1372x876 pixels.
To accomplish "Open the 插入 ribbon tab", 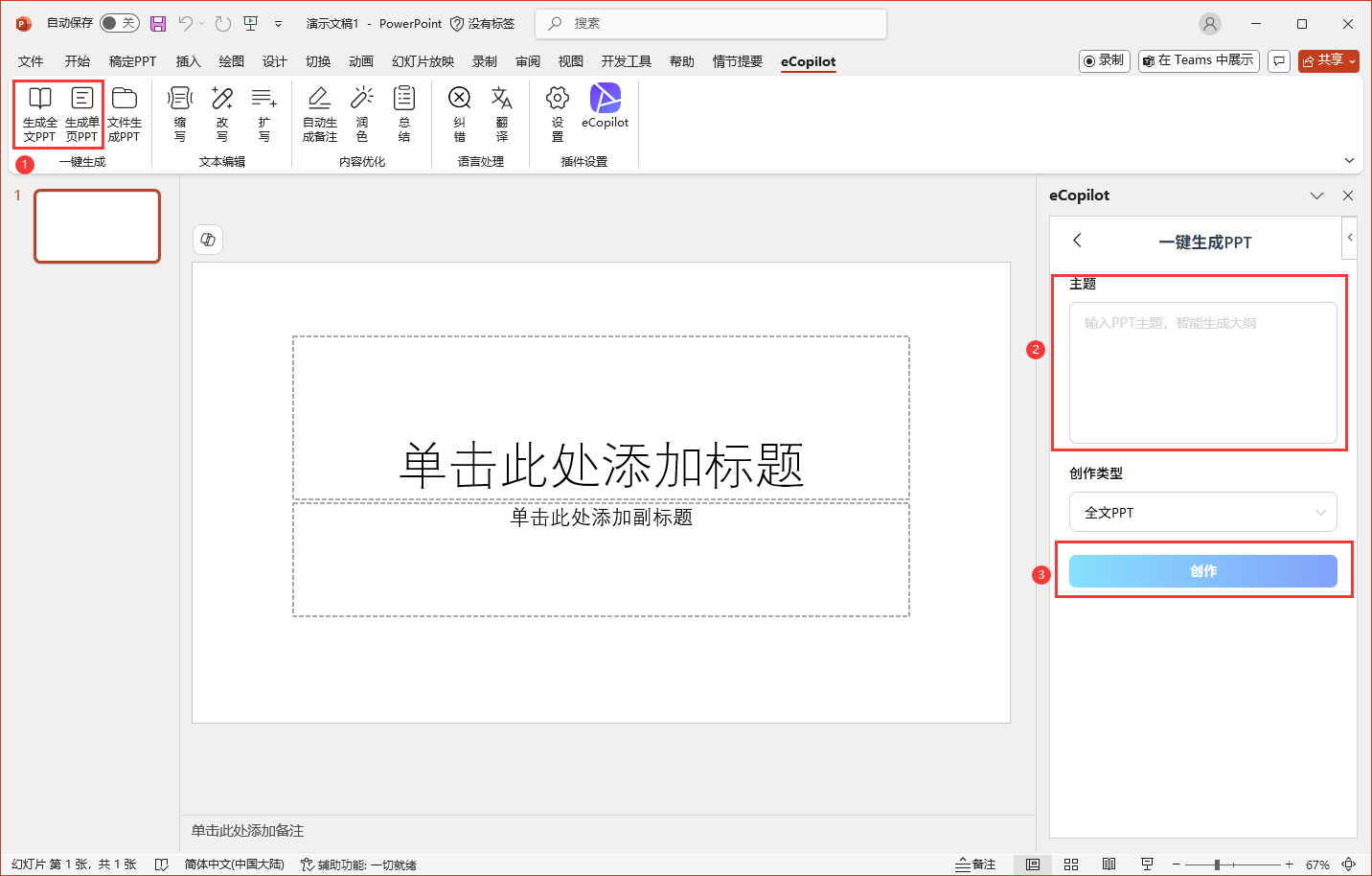I will point(188,61).
